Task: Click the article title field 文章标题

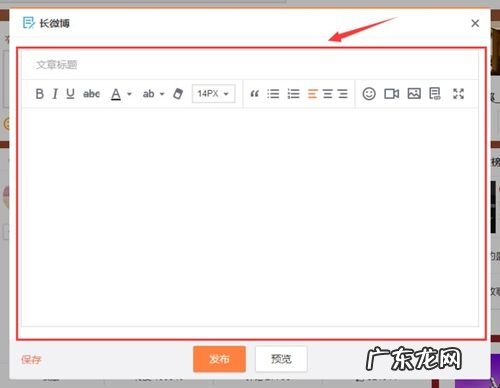Action: 250,65
